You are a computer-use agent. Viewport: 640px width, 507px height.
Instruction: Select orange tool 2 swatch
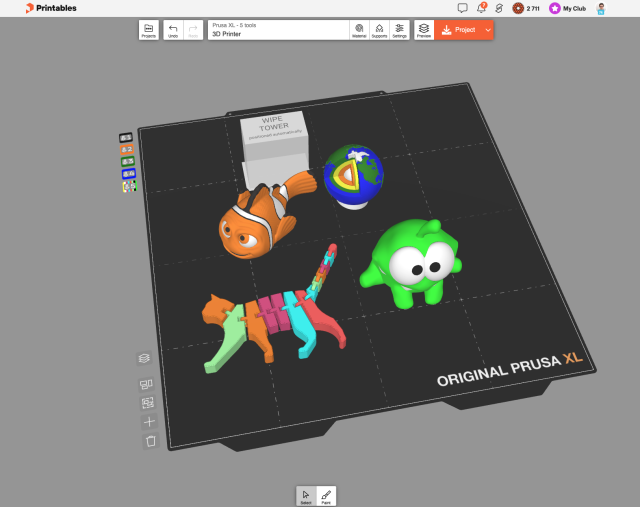pyautogui.click(x=127, y=149)
